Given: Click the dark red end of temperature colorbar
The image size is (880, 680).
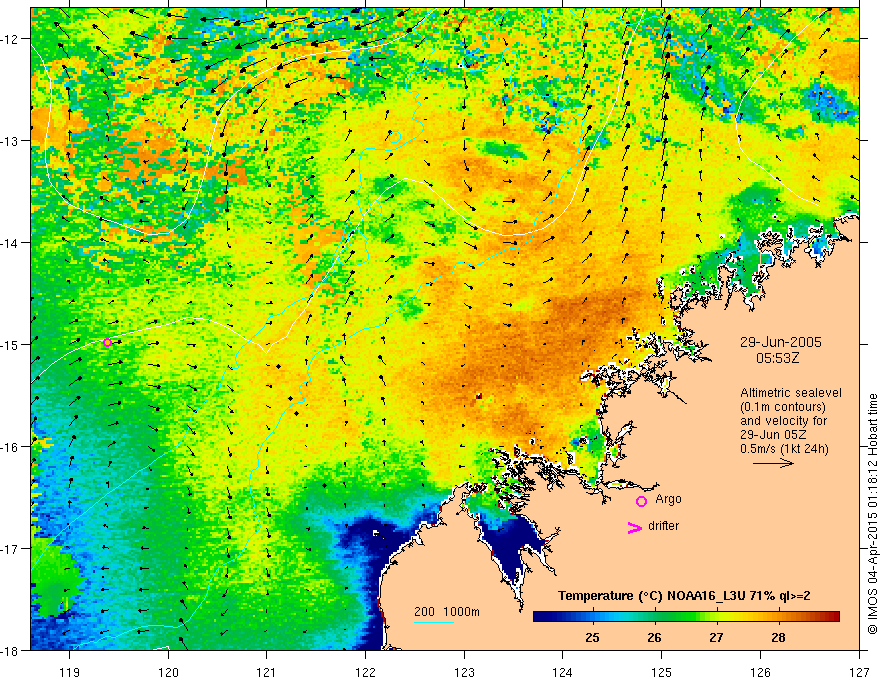Looking at the screenshot, I should point(833,617).
